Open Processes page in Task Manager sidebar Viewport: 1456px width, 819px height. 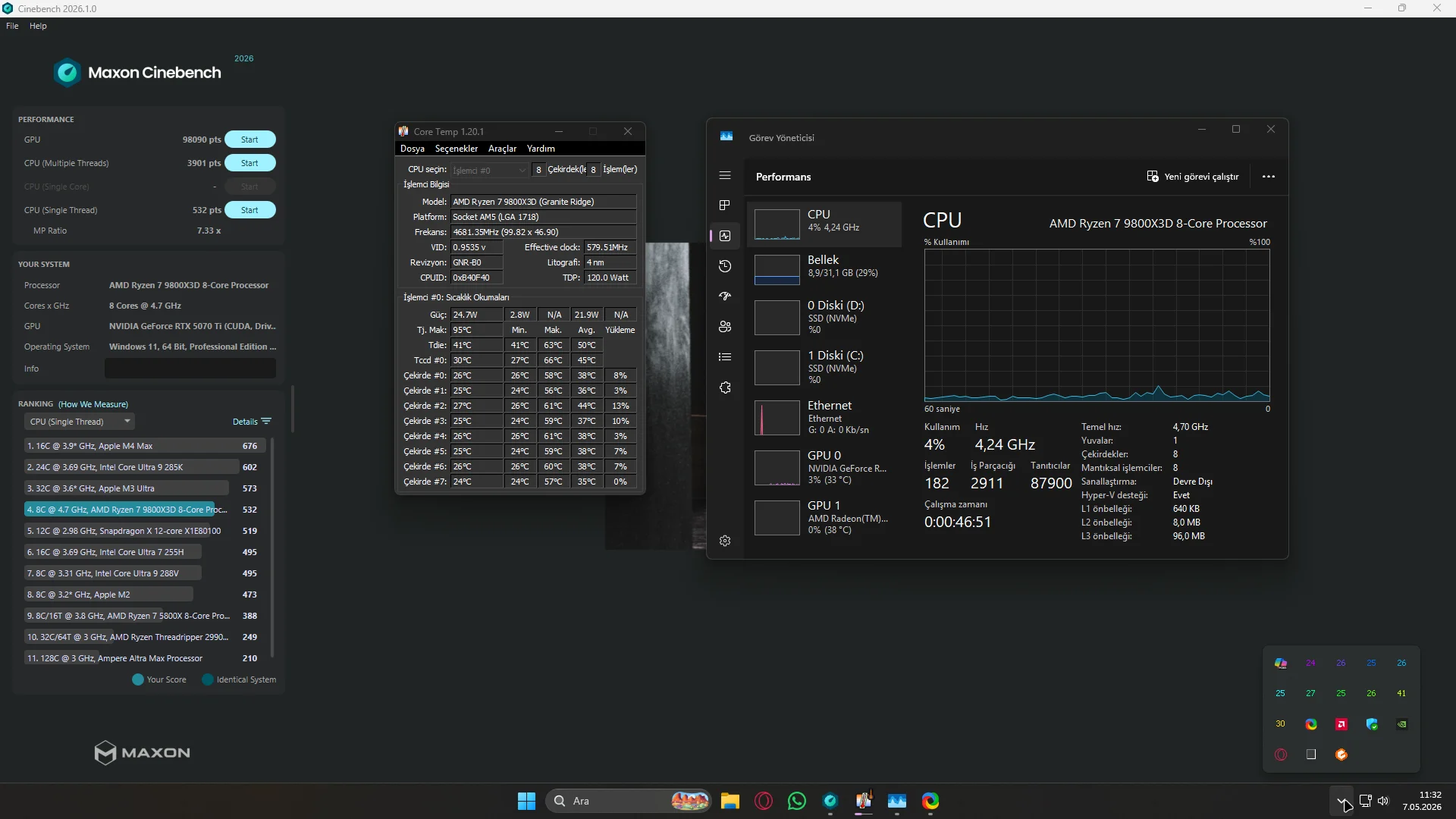725,206
